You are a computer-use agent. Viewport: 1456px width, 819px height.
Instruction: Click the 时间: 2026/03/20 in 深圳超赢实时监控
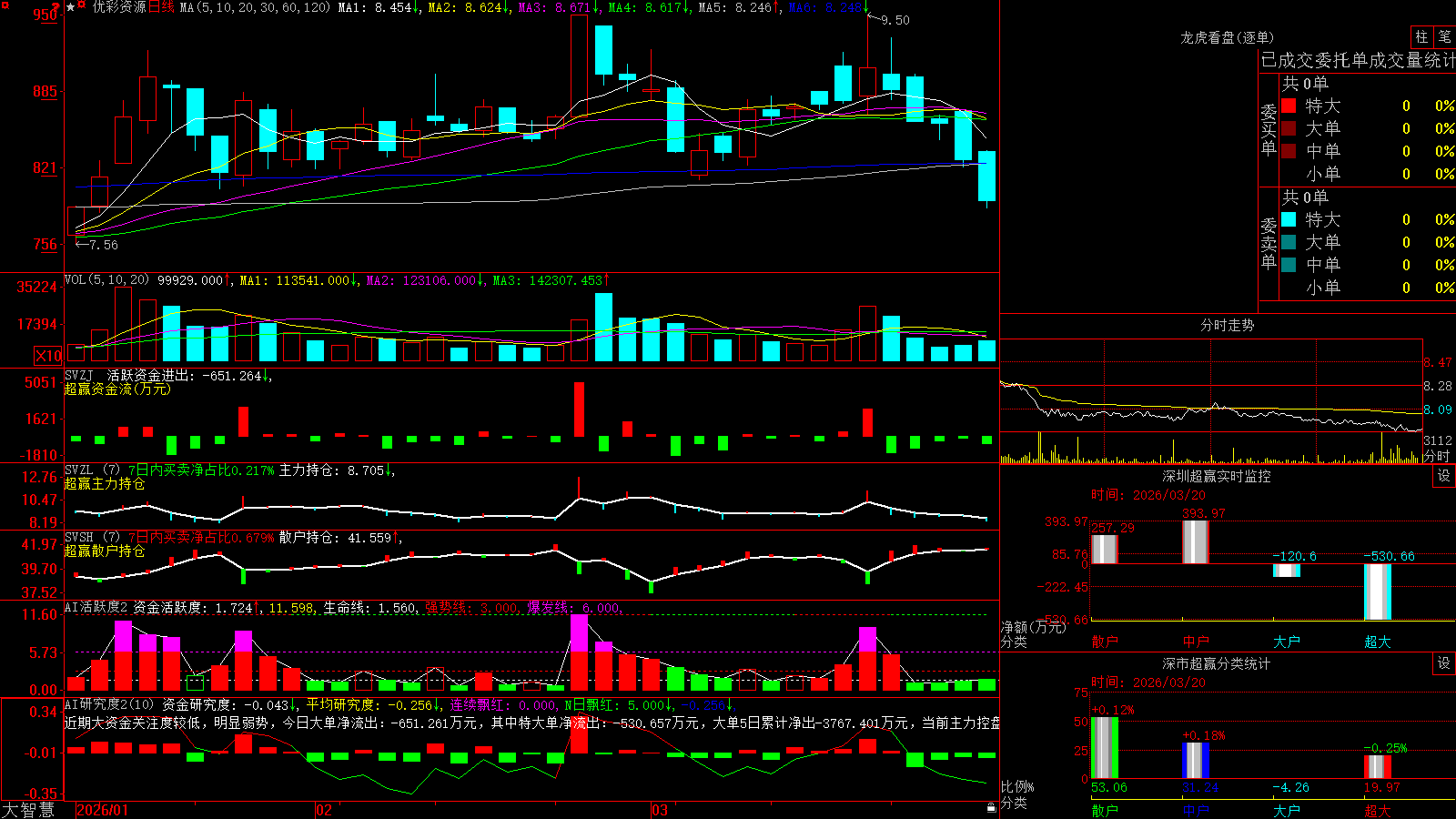click(1148, 495)
